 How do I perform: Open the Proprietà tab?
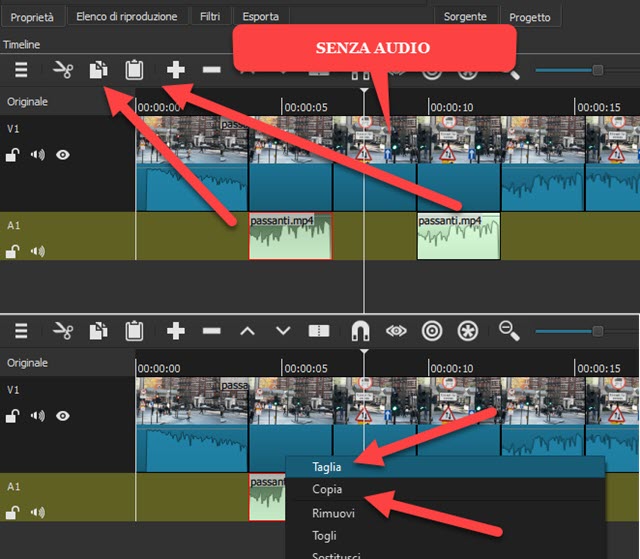click(x=32, y=17)
